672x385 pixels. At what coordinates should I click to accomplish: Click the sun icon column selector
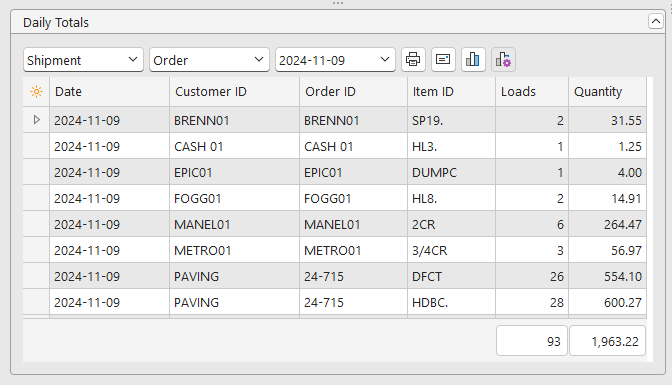coord(36,91)
